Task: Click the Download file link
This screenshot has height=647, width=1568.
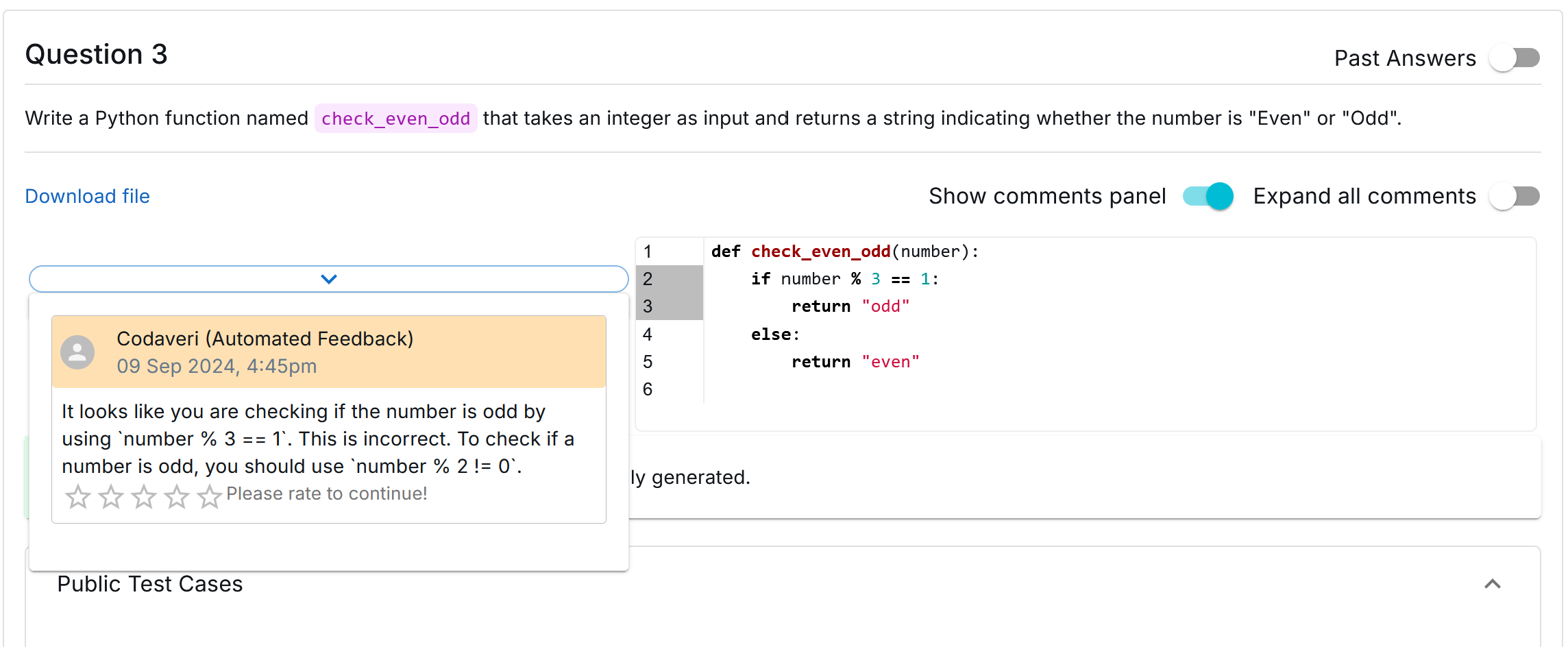Action: click(x=87, y=197)
